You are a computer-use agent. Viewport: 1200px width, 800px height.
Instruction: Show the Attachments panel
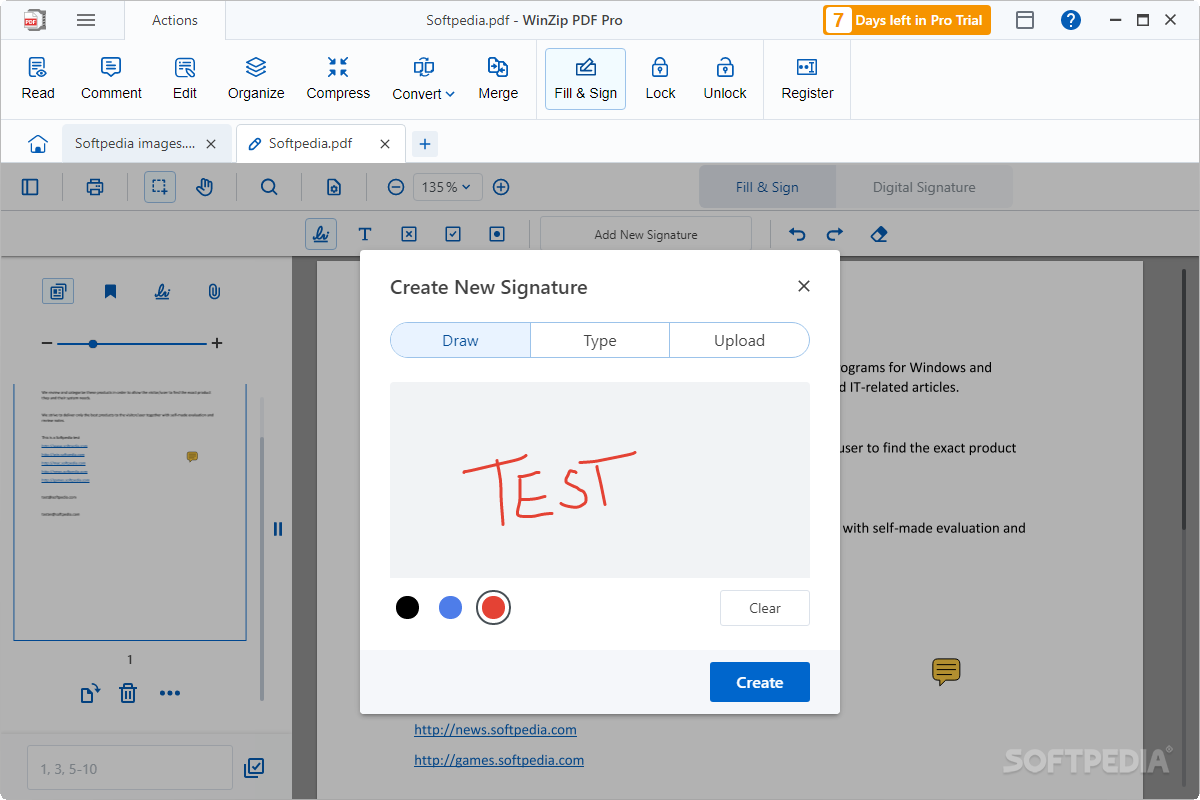coord(214,292)
